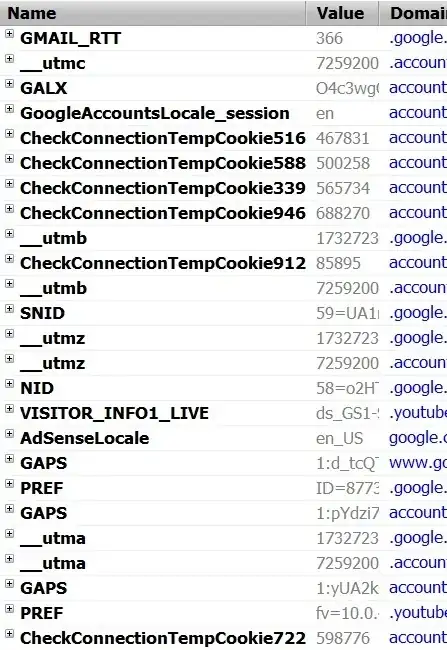This screenshot has width=447, height=650.
Task: Click the value 366 of GMAIL_RTT
Action: point(330,39)
